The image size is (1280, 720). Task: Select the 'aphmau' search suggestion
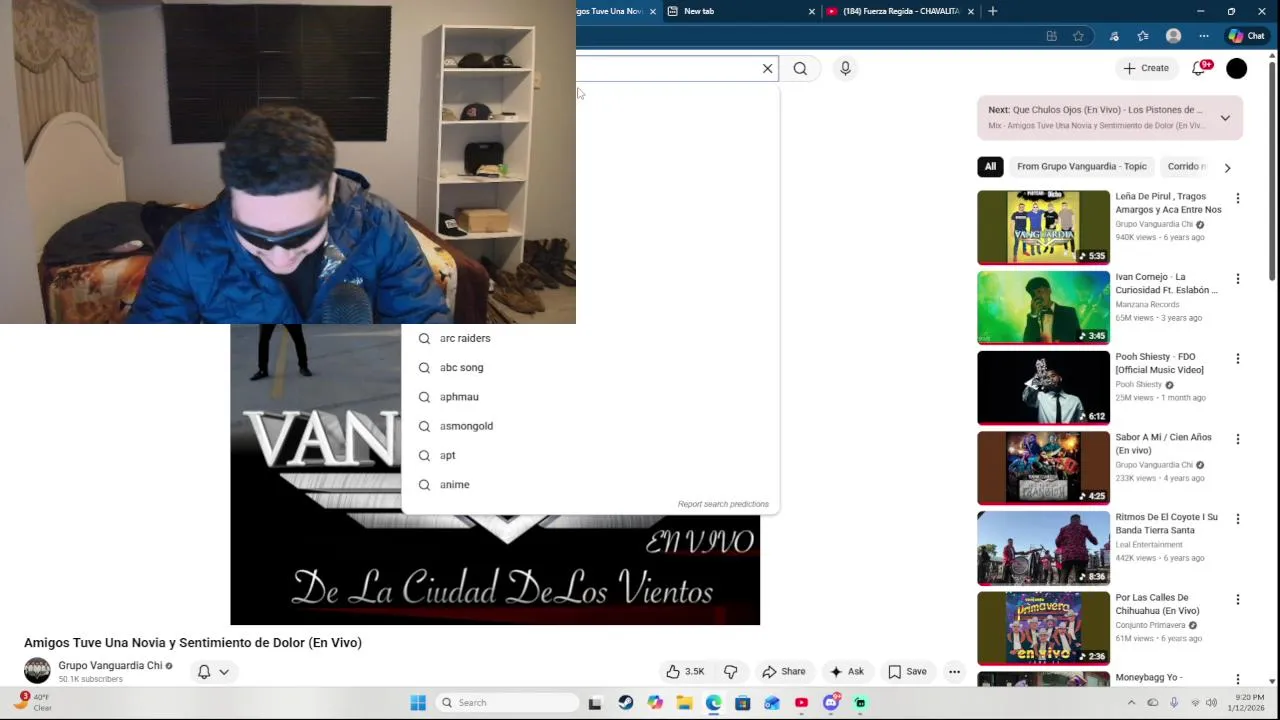click(590, 397)
